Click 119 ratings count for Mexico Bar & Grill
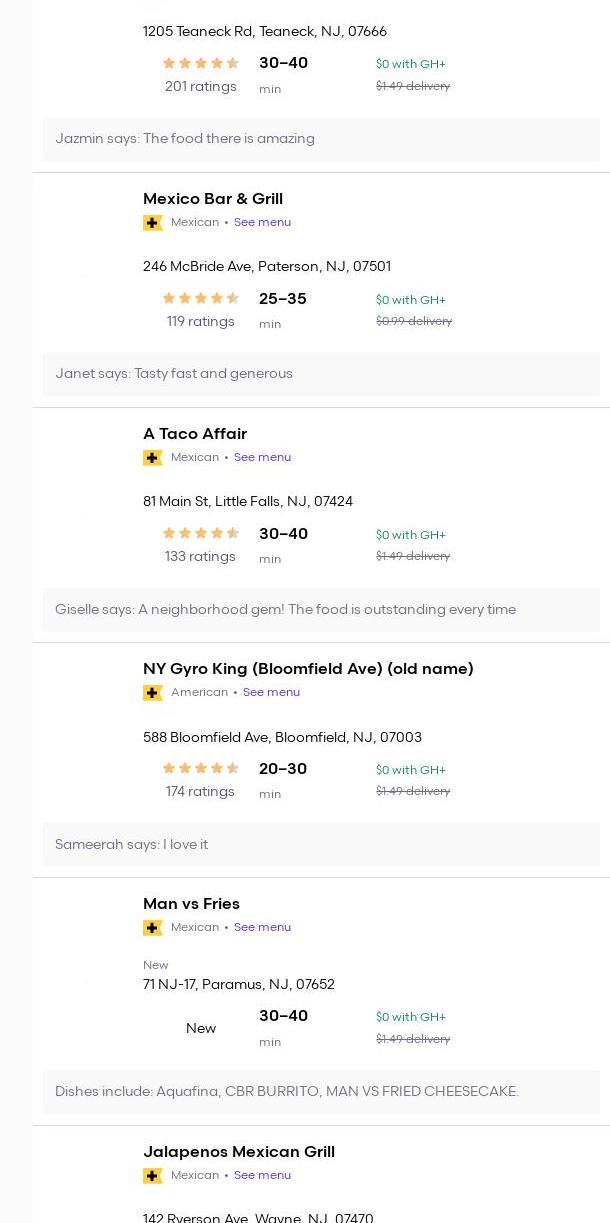The image size is (610, 1223). [x=201, y=322]
